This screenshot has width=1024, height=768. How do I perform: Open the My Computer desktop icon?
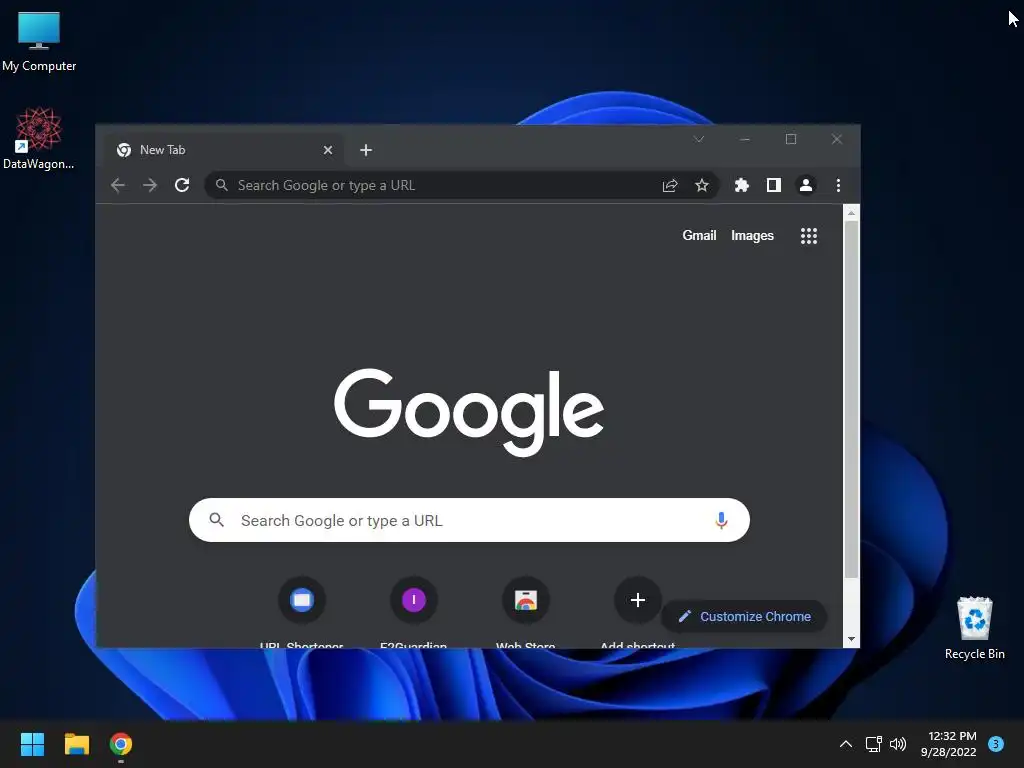point(39,41)
